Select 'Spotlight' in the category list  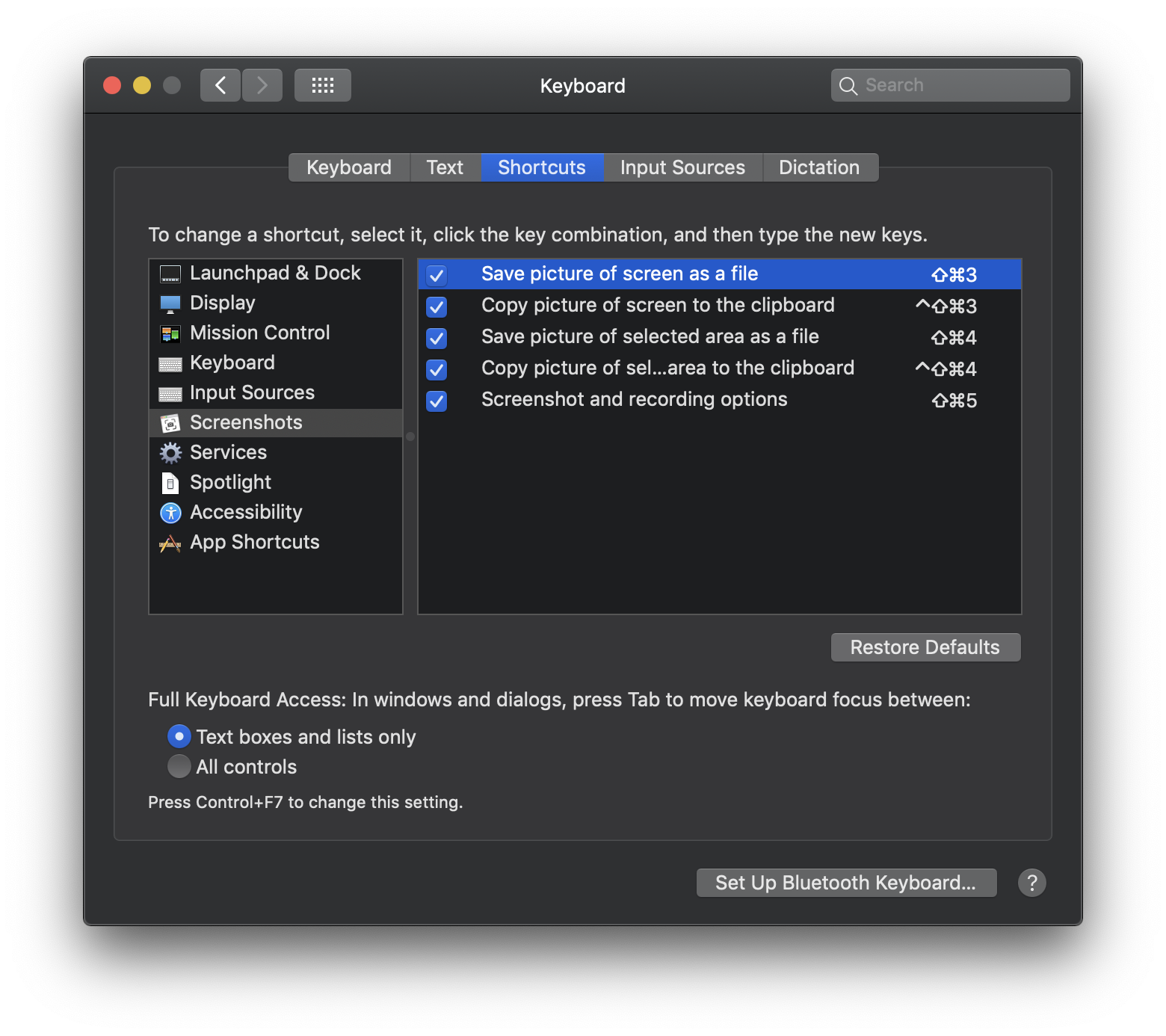pos(276,482)
